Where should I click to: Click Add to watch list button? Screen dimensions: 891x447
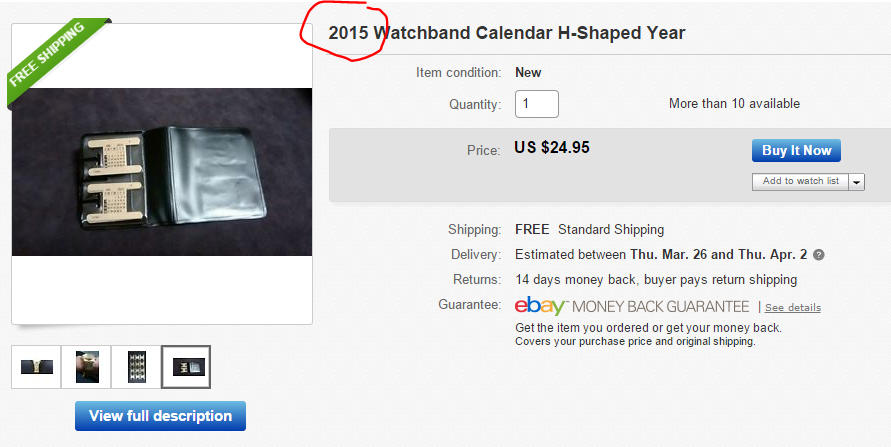(x=800, y=181)
